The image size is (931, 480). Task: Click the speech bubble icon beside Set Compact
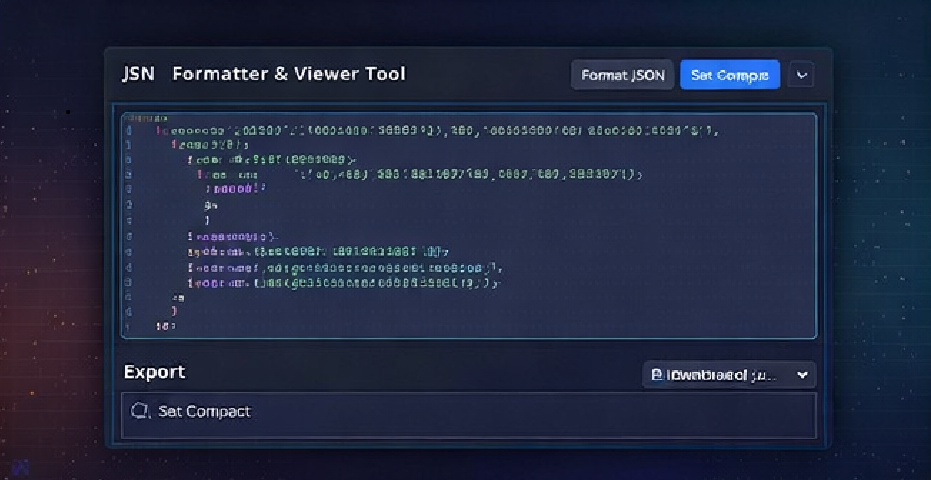pos(139,411)
